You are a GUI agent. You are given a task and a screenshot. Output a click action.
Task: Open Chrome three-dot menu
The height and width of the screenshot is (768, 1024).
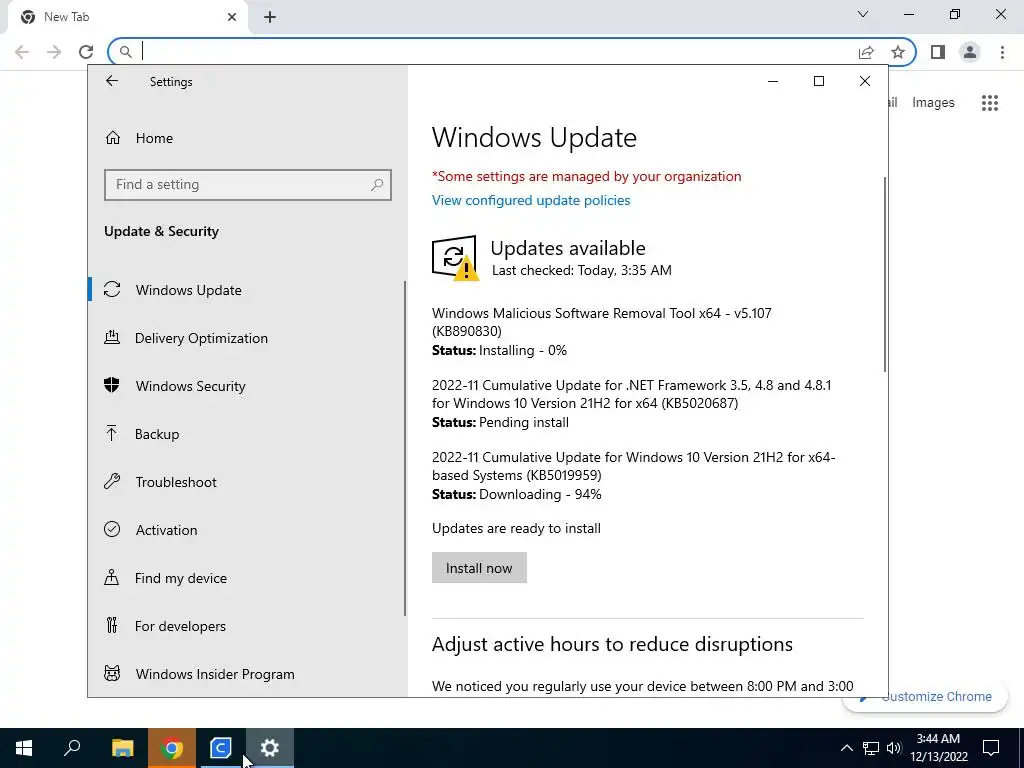pos(1002,52)
